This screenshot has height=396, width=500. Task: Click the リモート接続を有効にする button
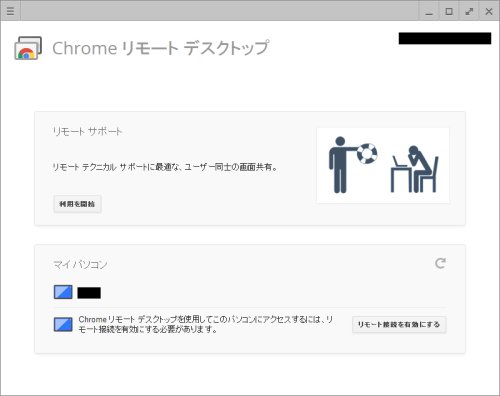(x=399, y=324)
